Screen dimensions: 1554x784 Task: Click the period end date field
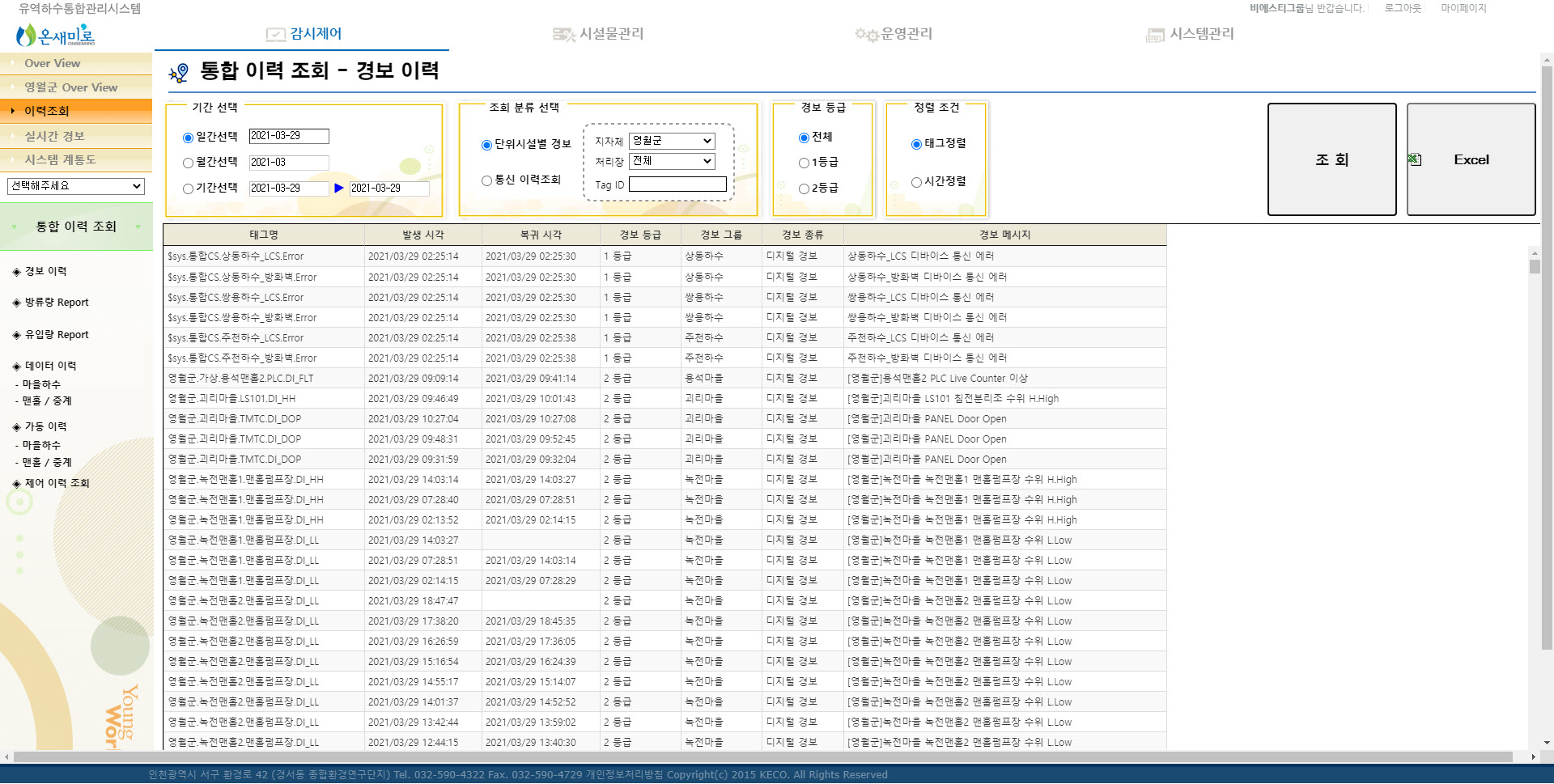click(389, 189)
